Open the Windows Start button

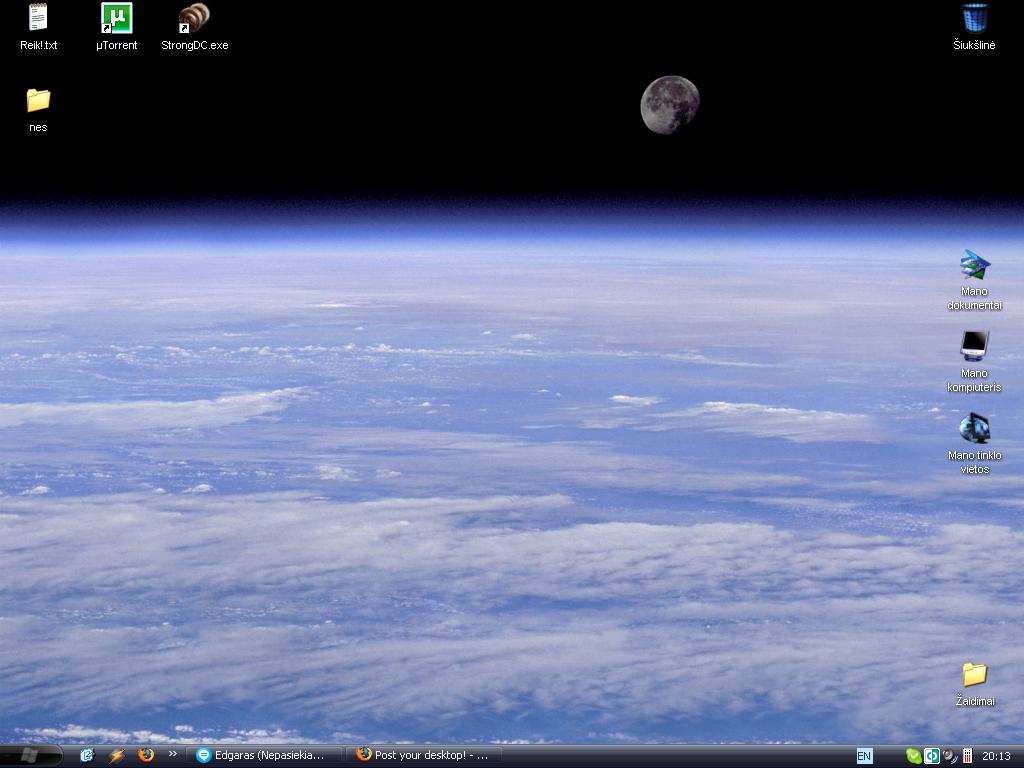click(x=31, y=756)
